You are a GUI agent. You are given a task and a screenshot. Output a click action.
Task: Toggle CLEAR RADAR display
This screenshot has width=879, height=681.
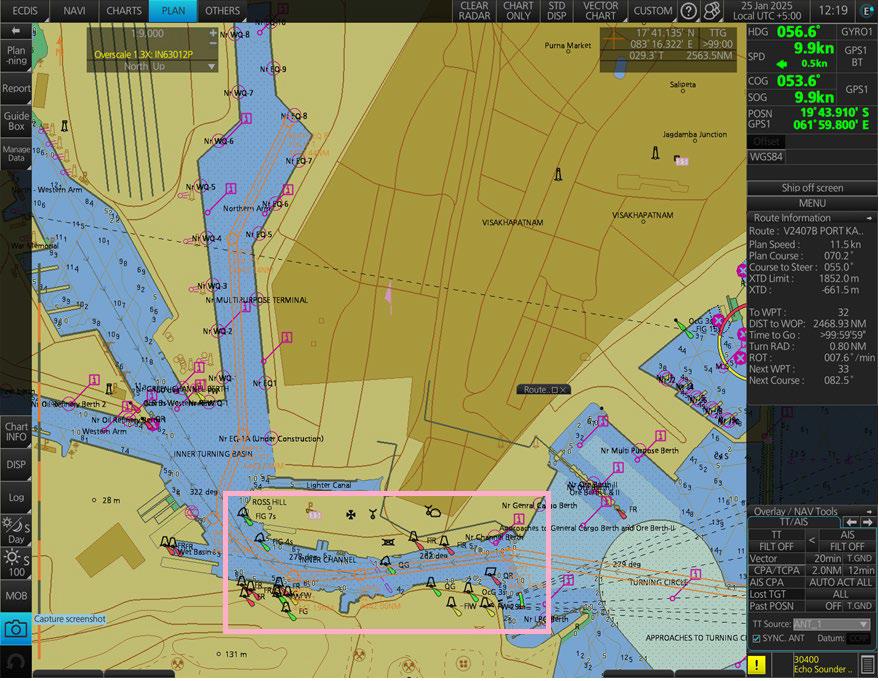point(474,11)
